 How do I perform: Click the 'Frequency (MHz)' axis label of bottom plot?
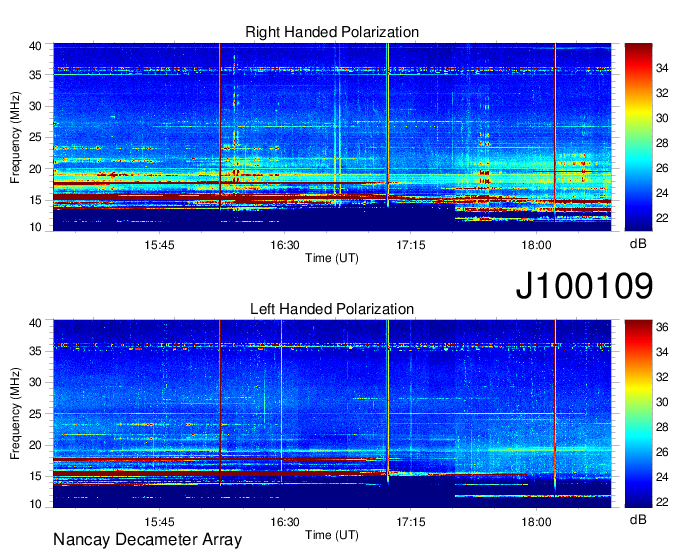[15, 414]
